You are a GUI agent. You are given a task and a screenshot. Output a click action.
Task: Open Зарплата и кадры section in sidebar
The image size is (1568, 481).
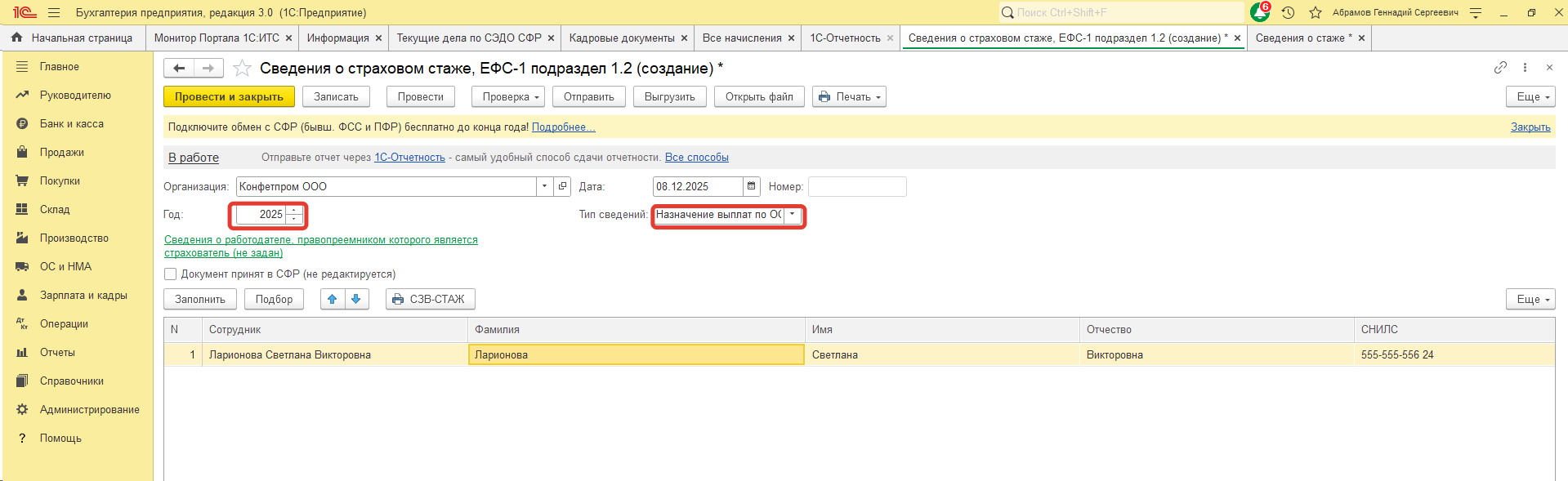pos(83,296)
